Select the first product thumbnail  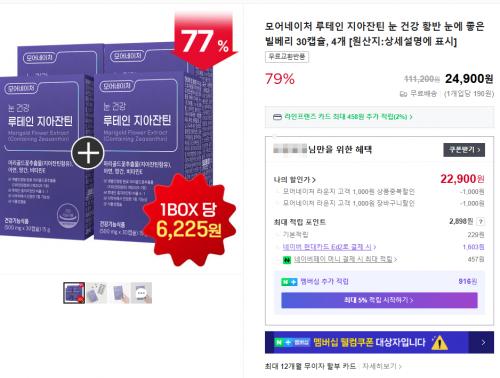tap(74, 293)
